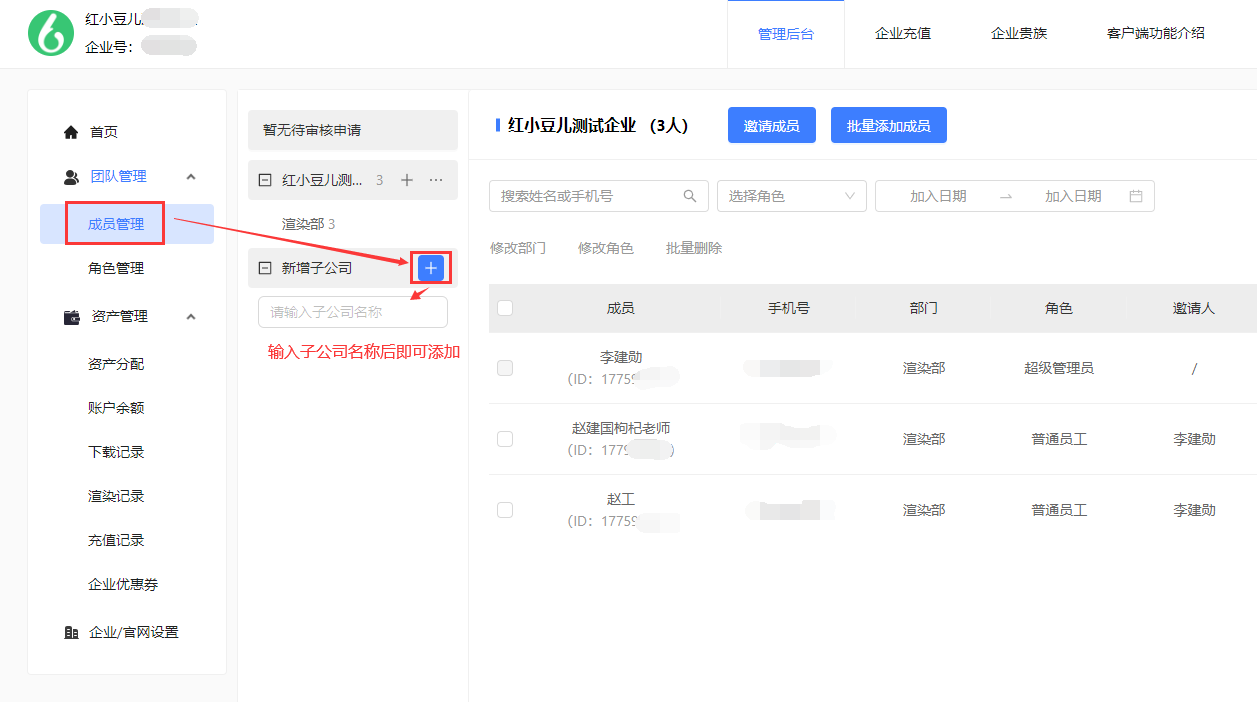Collapse the 资产管理 menu chevron
1257x702 pixels.
pyautogui.click(x=191, y=317)
